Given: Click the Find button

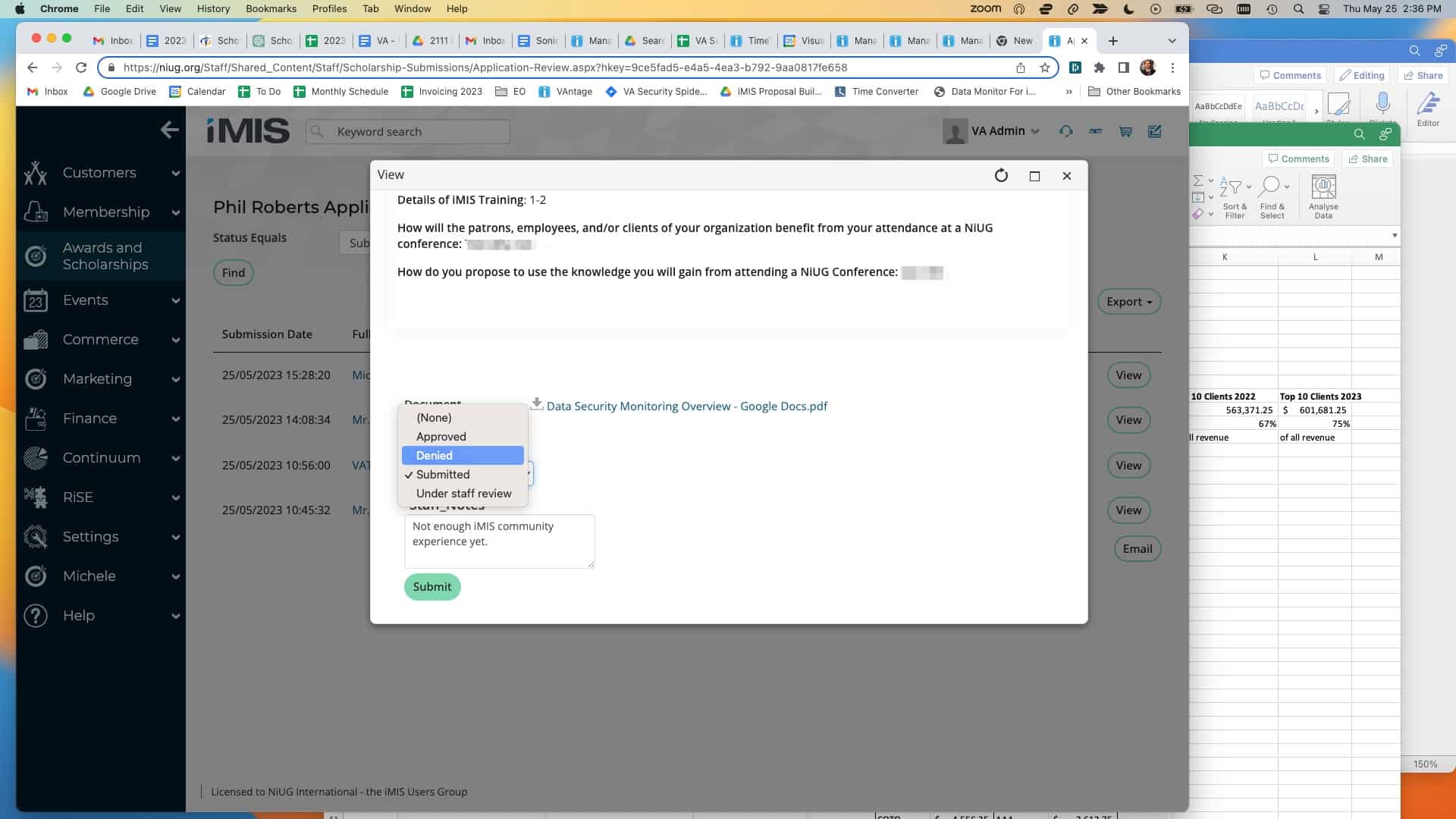Looking at the screenshot, I should pos(234,273).
